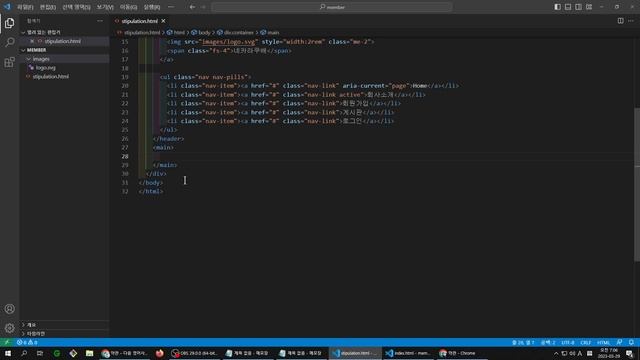This screenshot has width=640, height=360.
Task: Open the 편집(E) menu
Action: 48,7
